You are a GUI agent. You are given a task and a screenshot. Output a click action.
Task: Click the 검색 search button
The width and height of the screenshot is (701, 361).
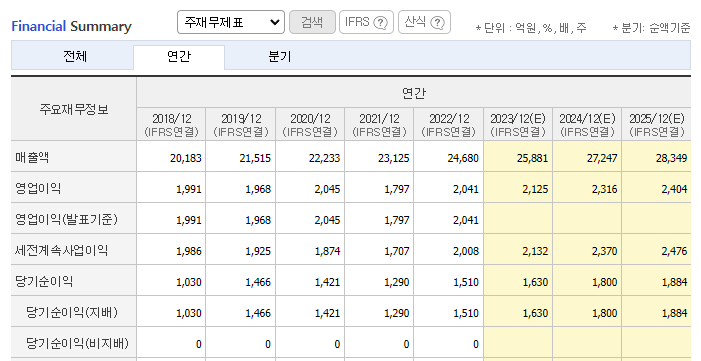[x=312, y=22]
